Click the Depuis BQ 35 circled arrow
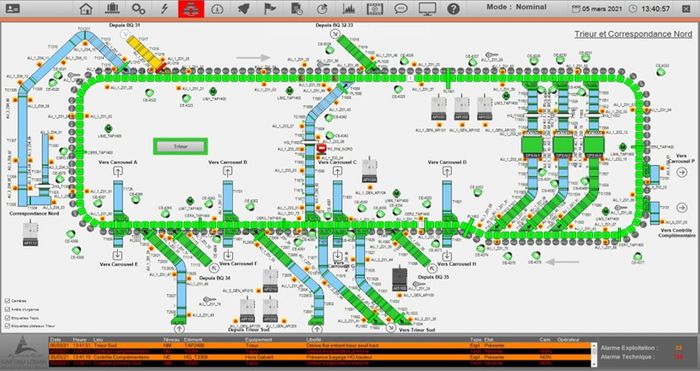This screenshot has width=700, height=371. pyautogui.click(x=431, y=268)
